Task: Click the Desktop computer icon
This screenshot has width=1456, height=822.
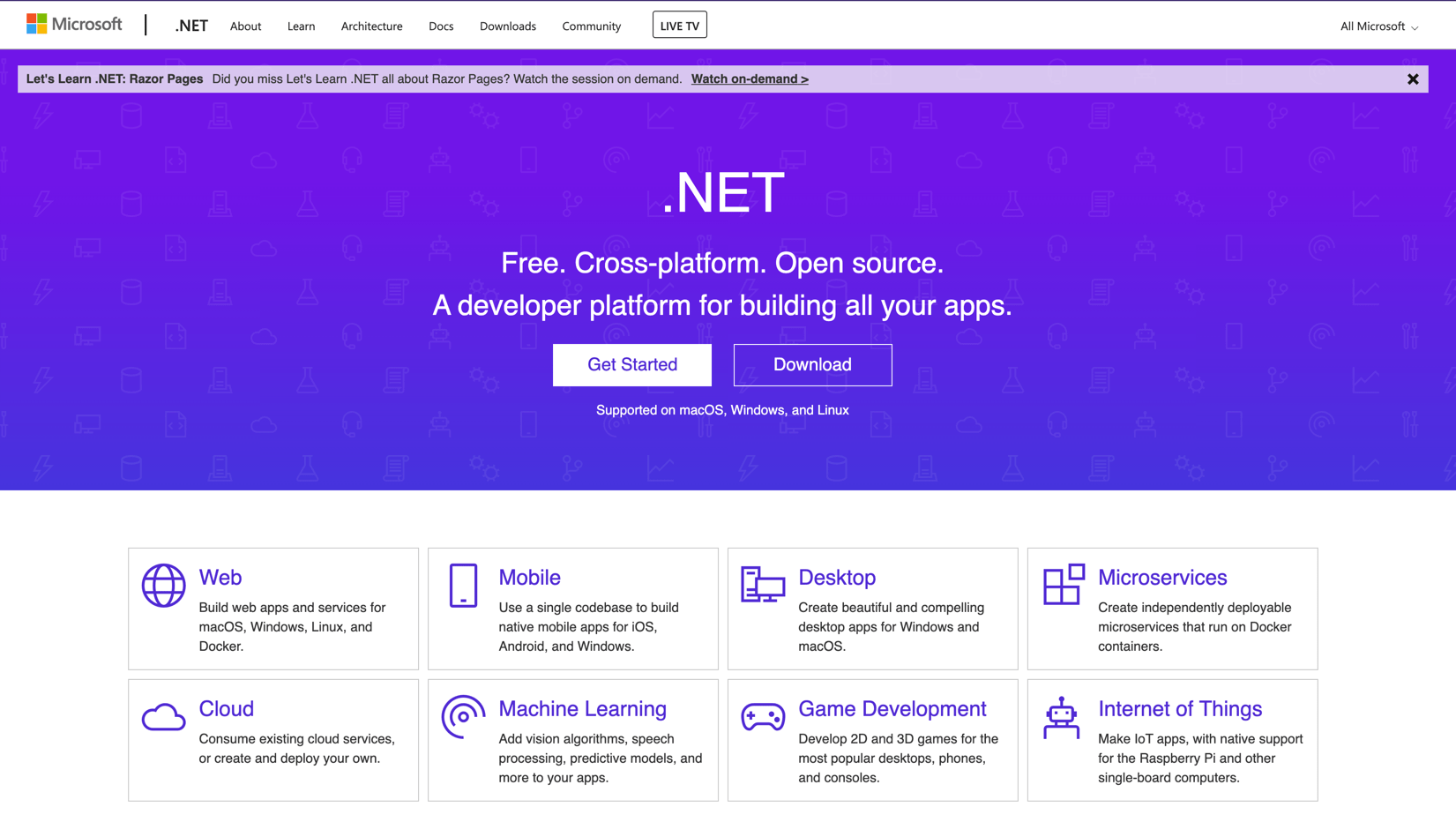Action: (x=763, y=584)
